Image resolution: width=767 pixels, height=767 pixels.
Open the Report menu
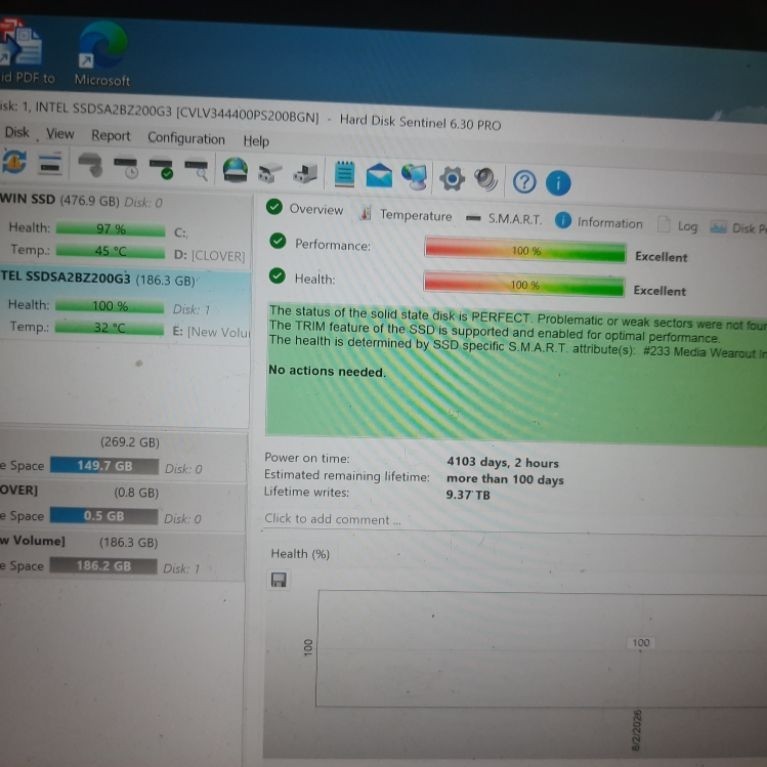click(x=111, y=135)
